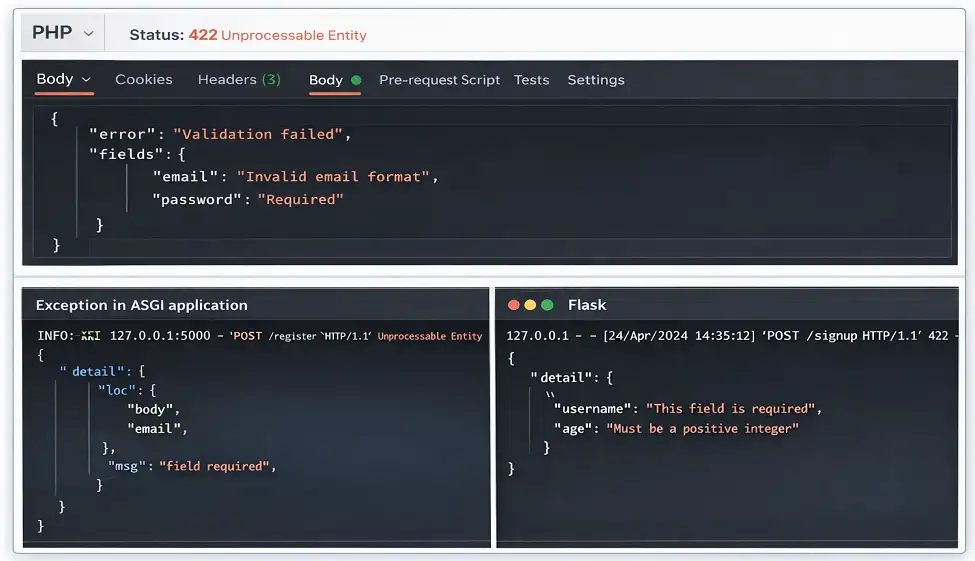
Task: Expand the response Body dropdown chevron
Action: tap(86, 80)
